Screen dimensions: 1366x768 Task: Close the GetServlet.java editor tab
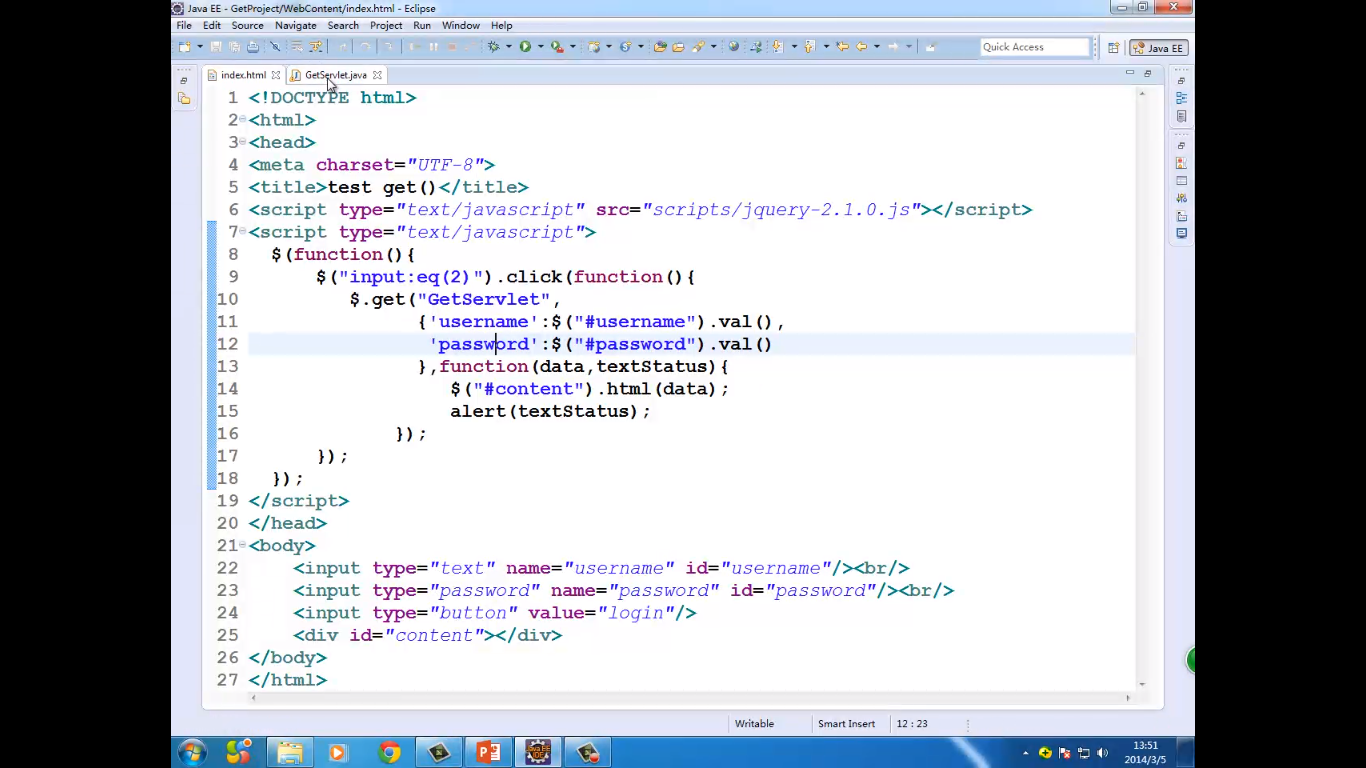tap(377, 75)
